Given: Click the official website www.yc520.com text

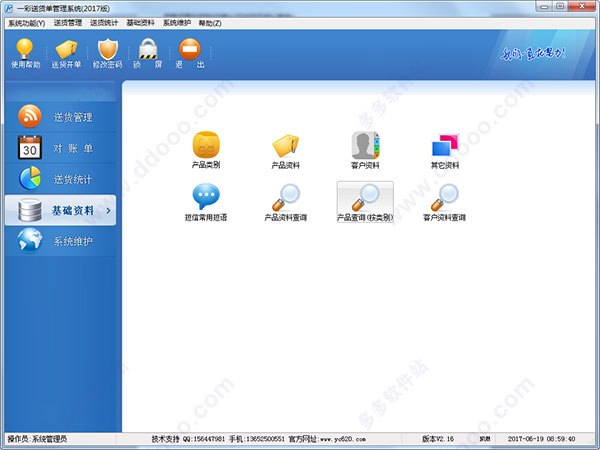Looking at the screenshot, I should pyautogui.click(x=342, y=439).
